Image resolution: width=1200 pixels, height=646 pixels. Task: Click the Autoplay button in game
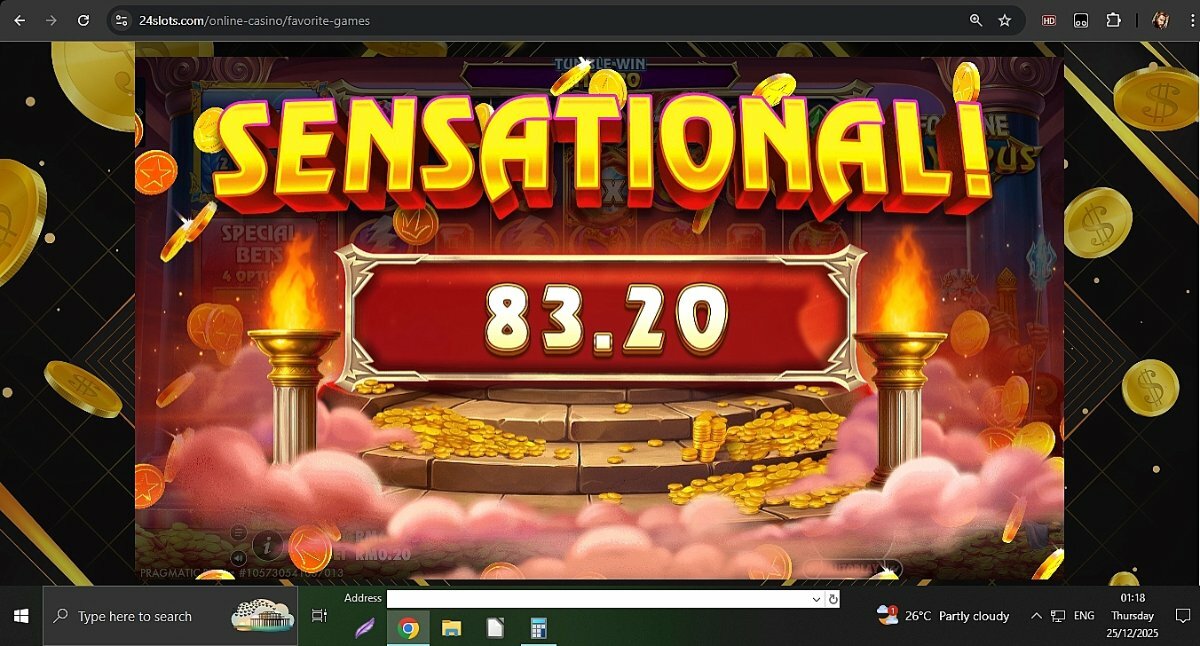click(x=849, y=568)
